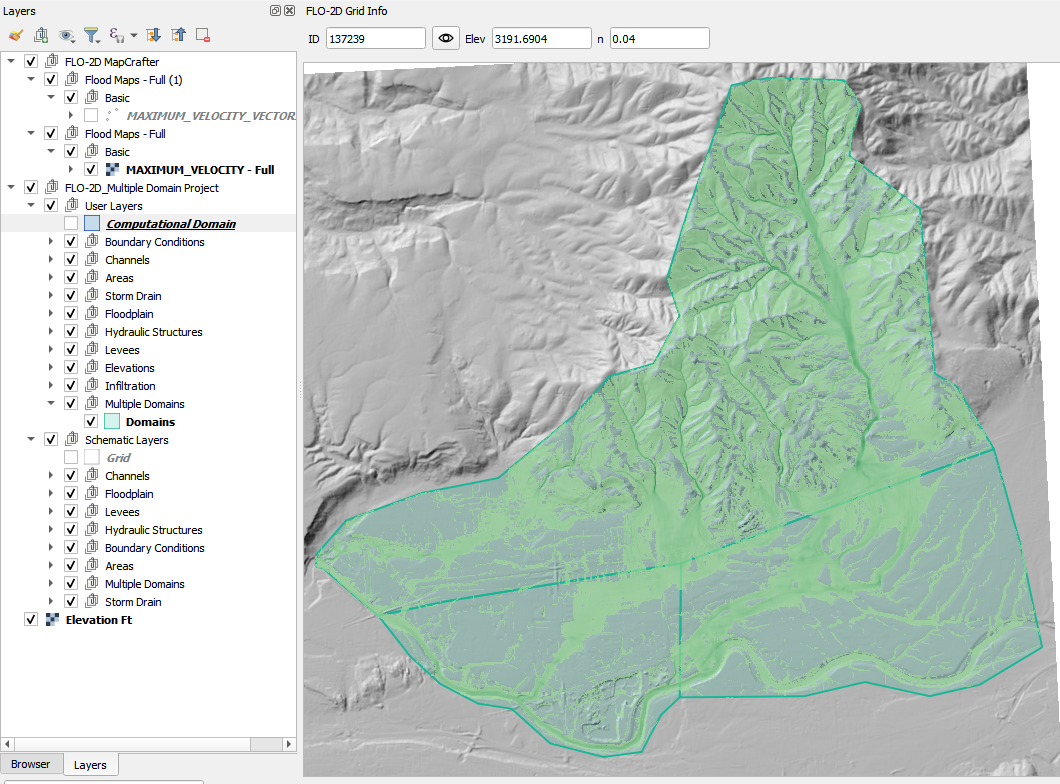
Task: Toggle the Grid layer checkbox on
Action: [71, 458]
